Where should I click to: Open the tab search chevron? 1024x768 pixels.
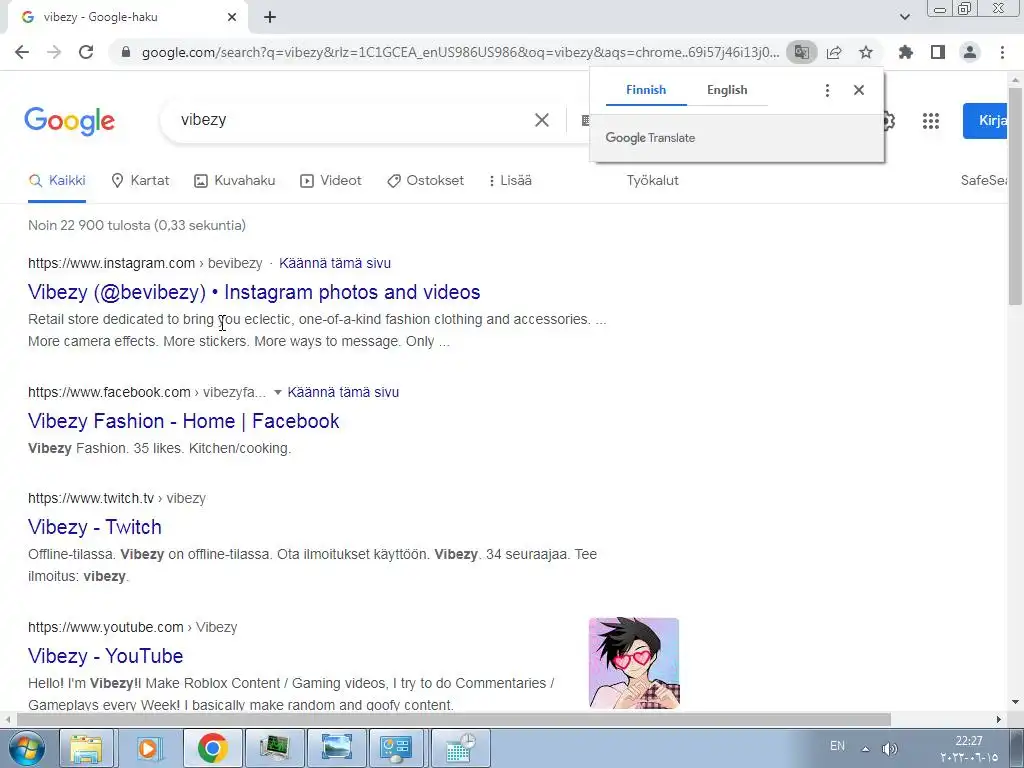click(904, 17)
